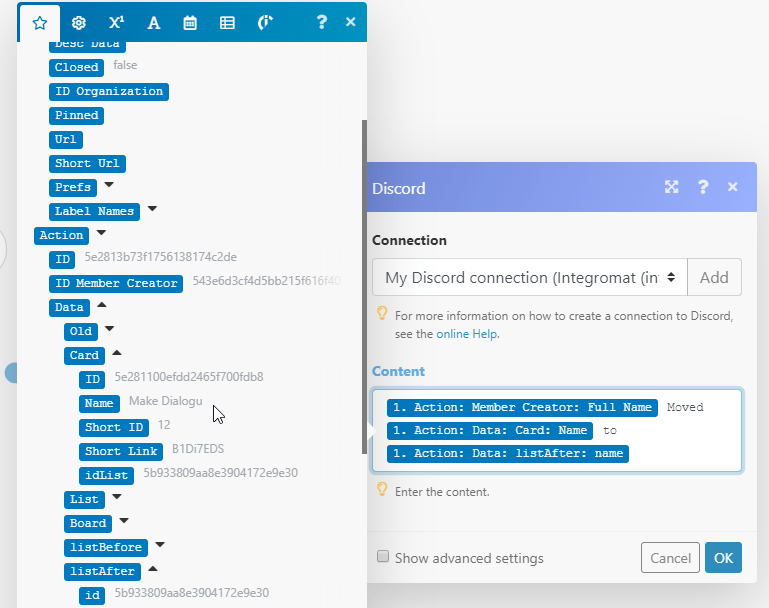Image resolution: width=769 pixels, height=608 pixels.
Task: Expand the Board collection
Action: 124,521
